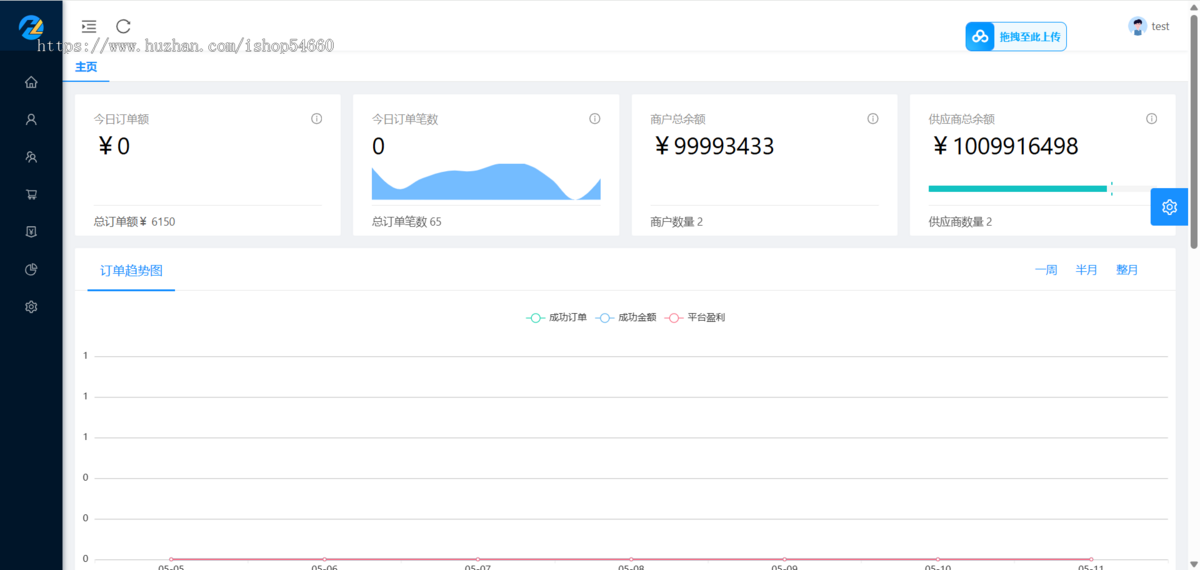
Task: Click the ￥0 amount value
Action: (x=114, y=147)
